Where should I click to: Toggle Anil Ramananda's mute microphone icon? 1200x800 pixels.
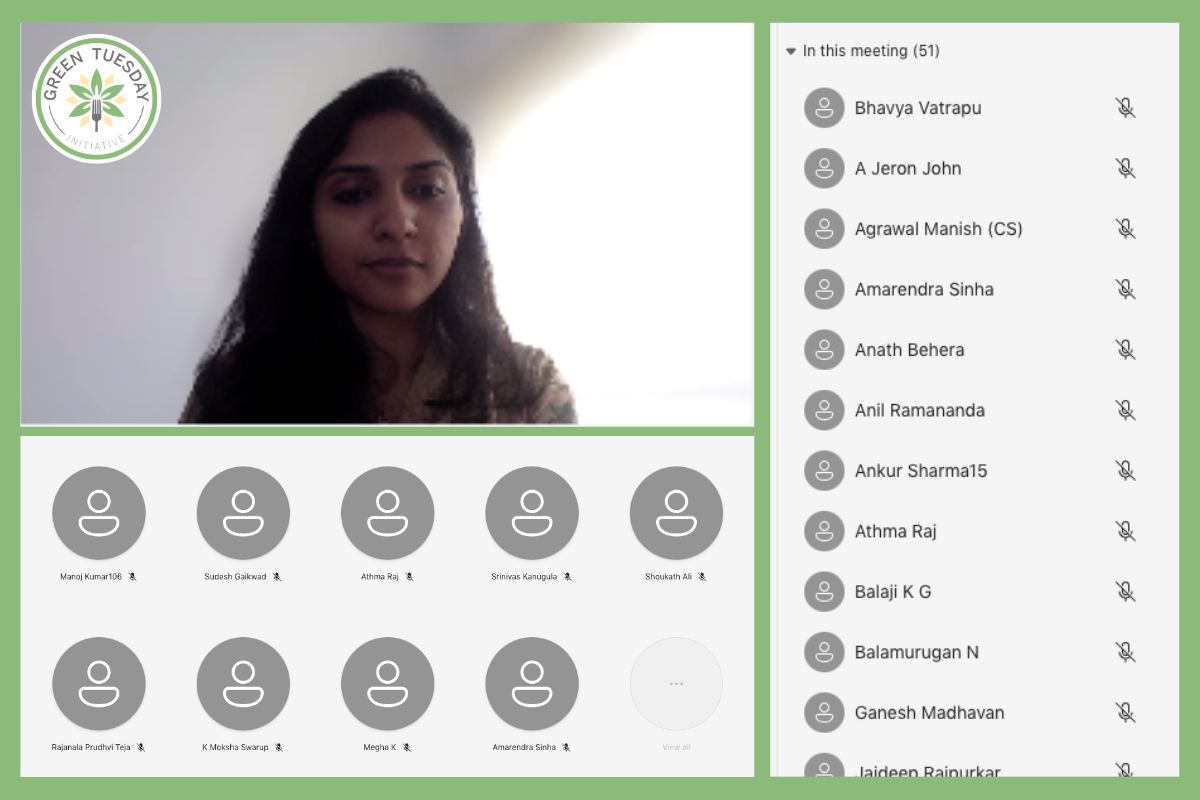[1125, 410]
